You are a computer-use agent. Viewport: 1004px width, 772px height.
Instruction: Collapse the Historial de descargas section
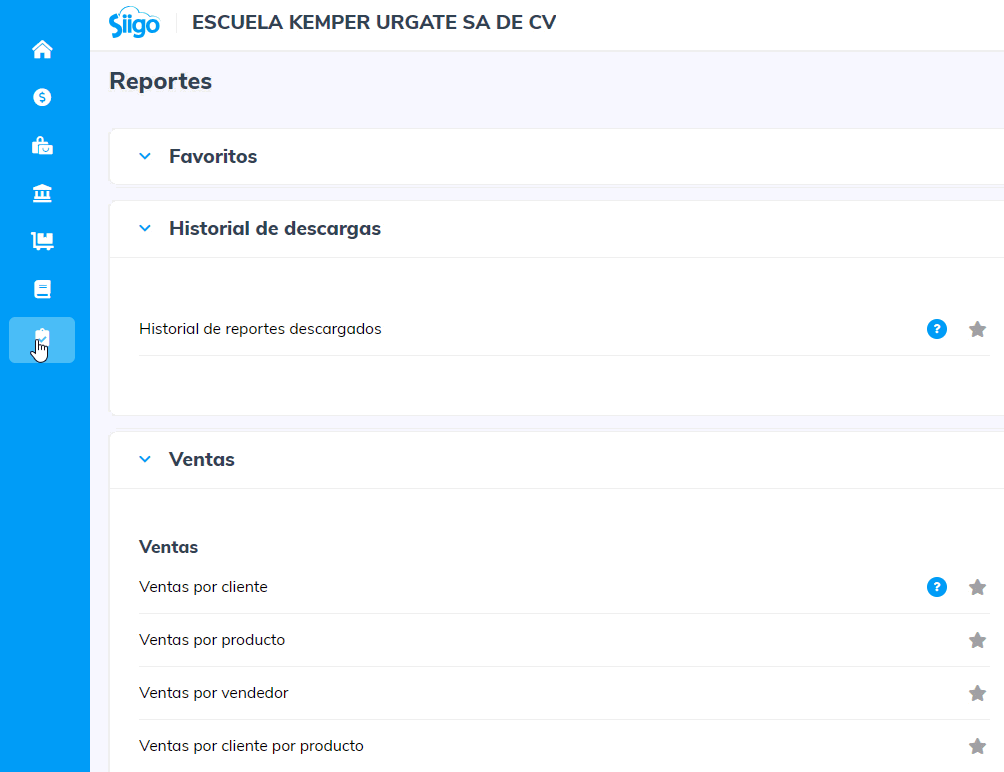145,229
